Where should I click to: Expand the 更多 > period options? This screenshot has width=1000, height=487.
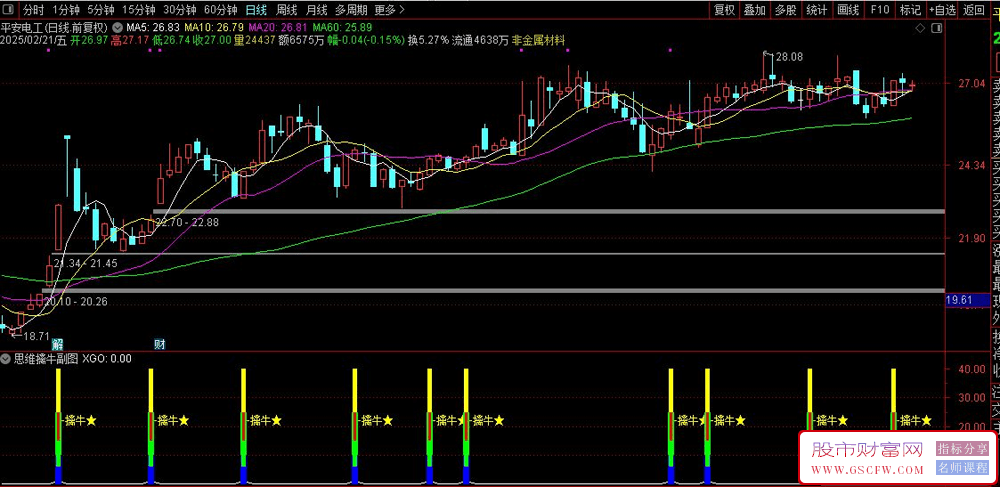(x=390, y=10)
